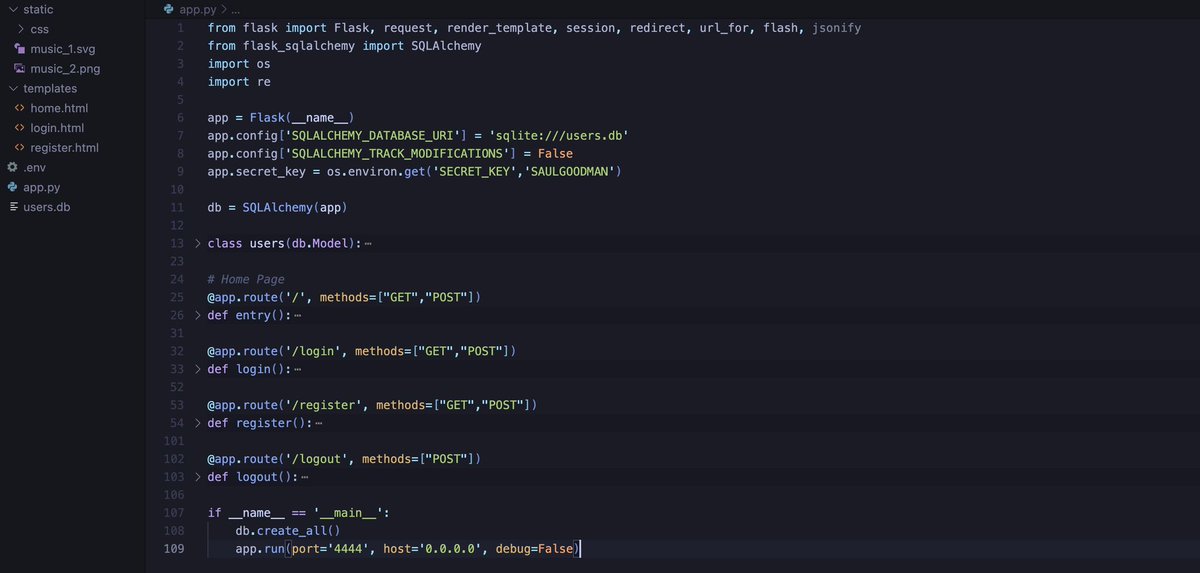Click the music_1.svg file icon
This screenshot has width=1200, height=573.
[x=20, y=49]
